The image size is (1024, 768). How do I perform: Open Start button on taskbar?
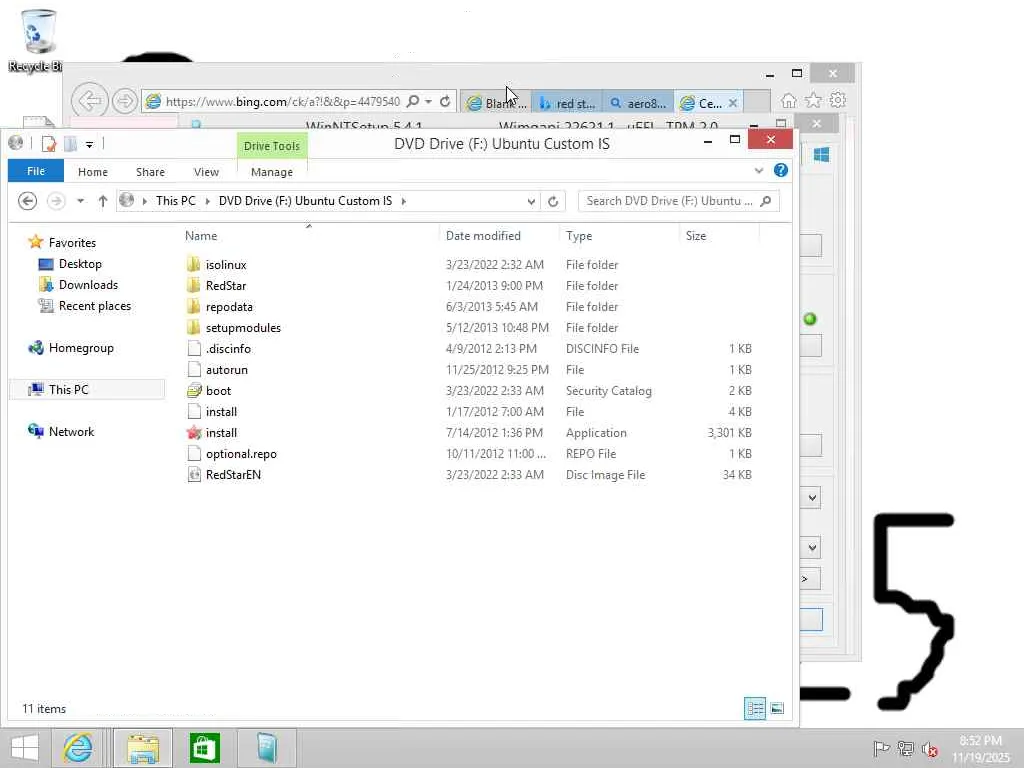click(25, 748)
